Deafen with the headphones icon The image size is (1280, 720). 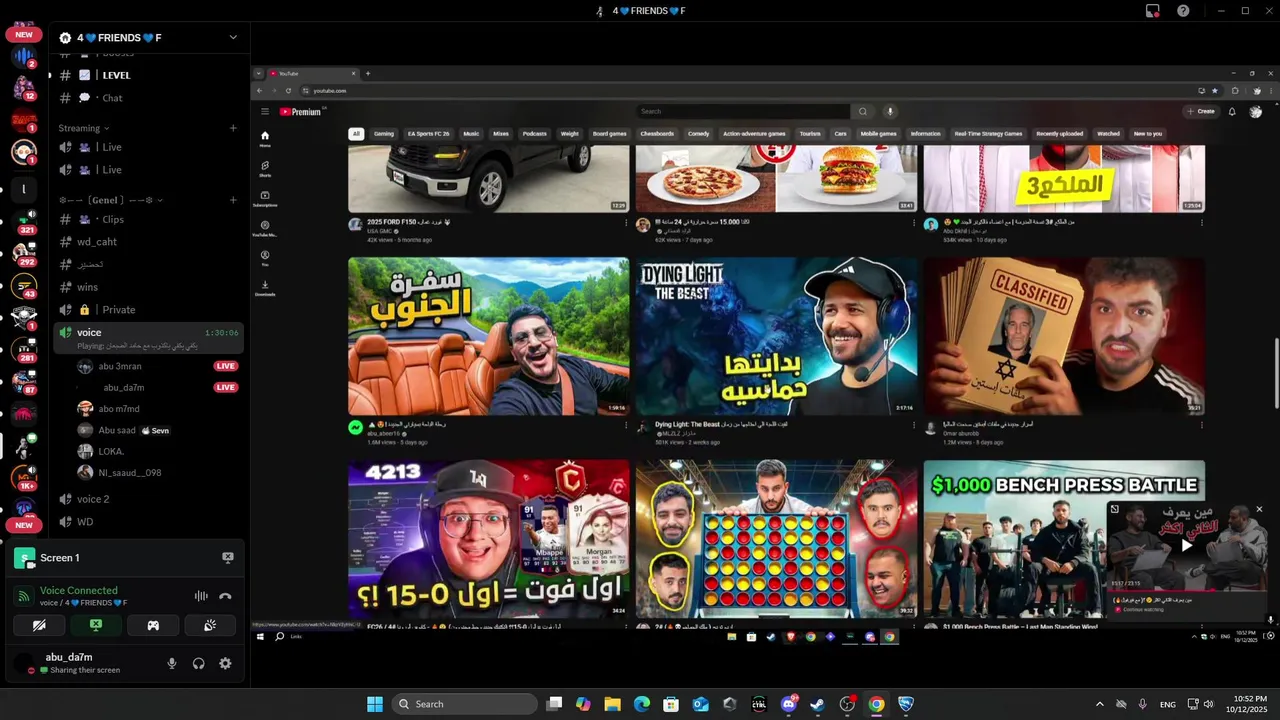(198, 663)
